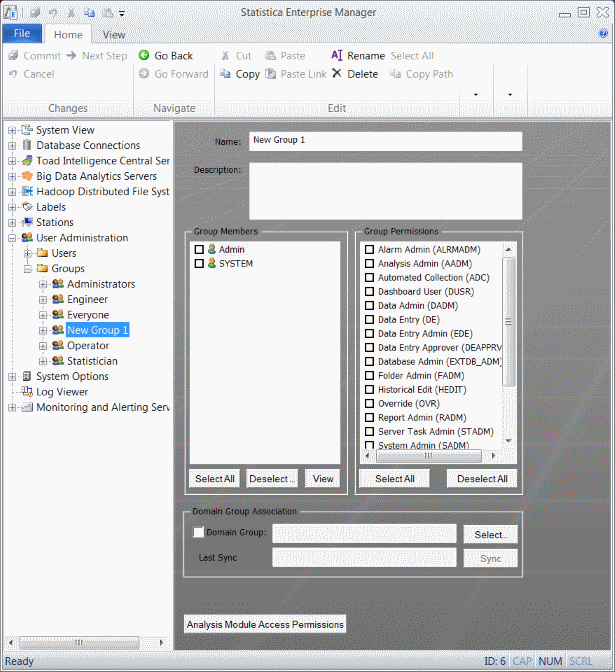Click the Rename icon in ribbon
Viewport: 615px width, 672px height.
337,56
